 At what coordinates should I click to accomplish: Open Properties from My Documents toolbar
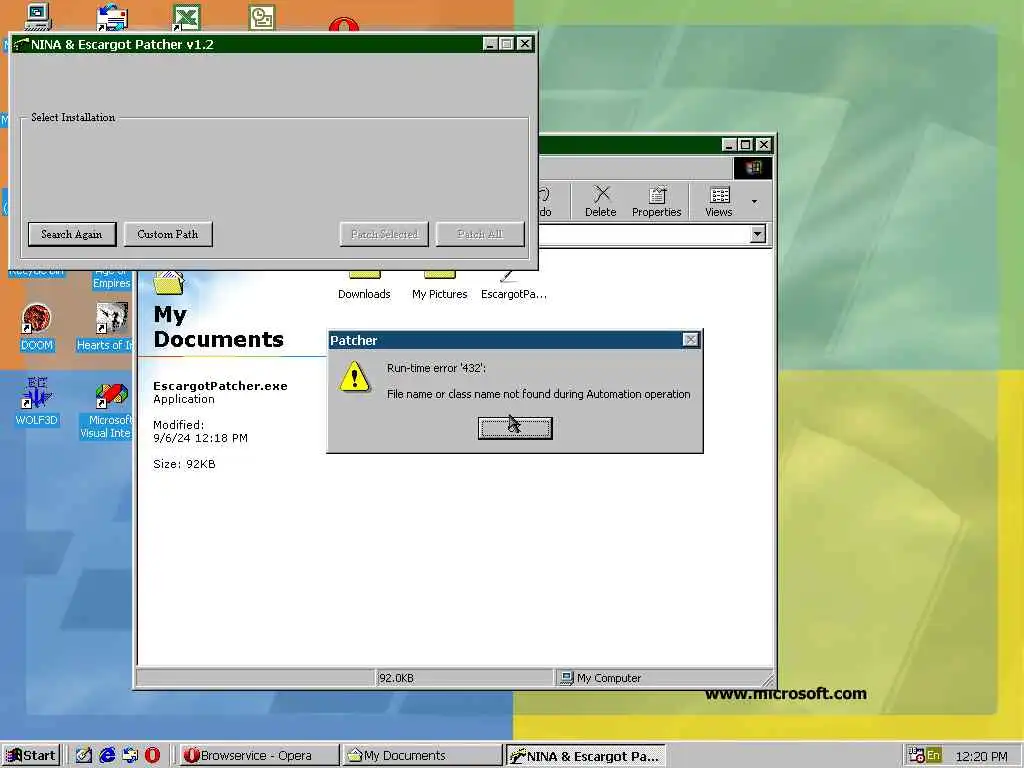point(656,201)
